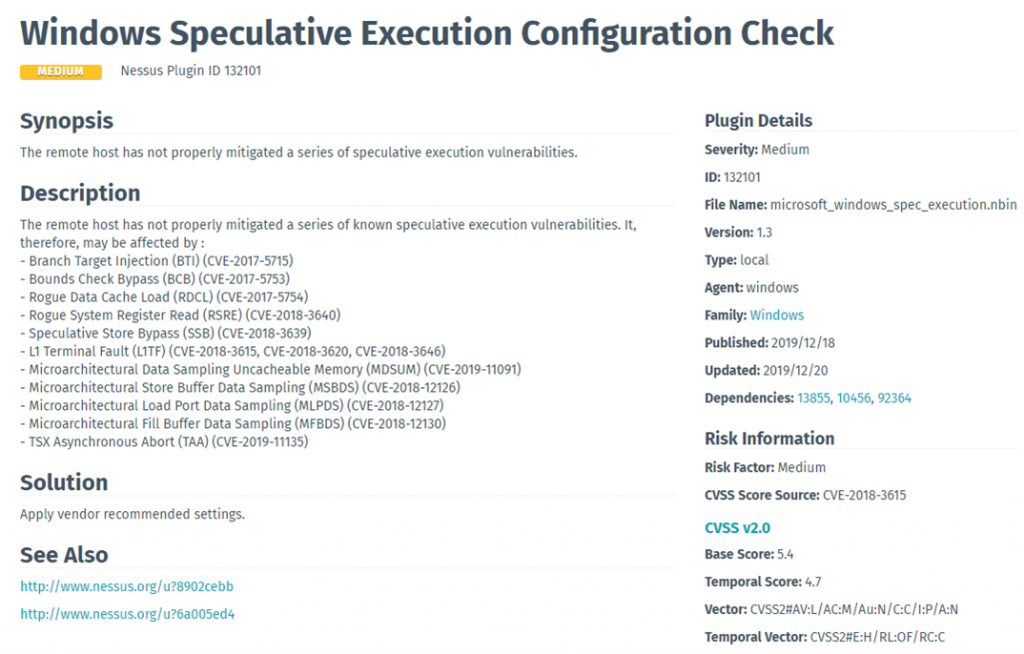The height and width of the screenshot is (654, 1024).
Task: Open dependency plugin 13855
Action: click(x=813, y=398)
